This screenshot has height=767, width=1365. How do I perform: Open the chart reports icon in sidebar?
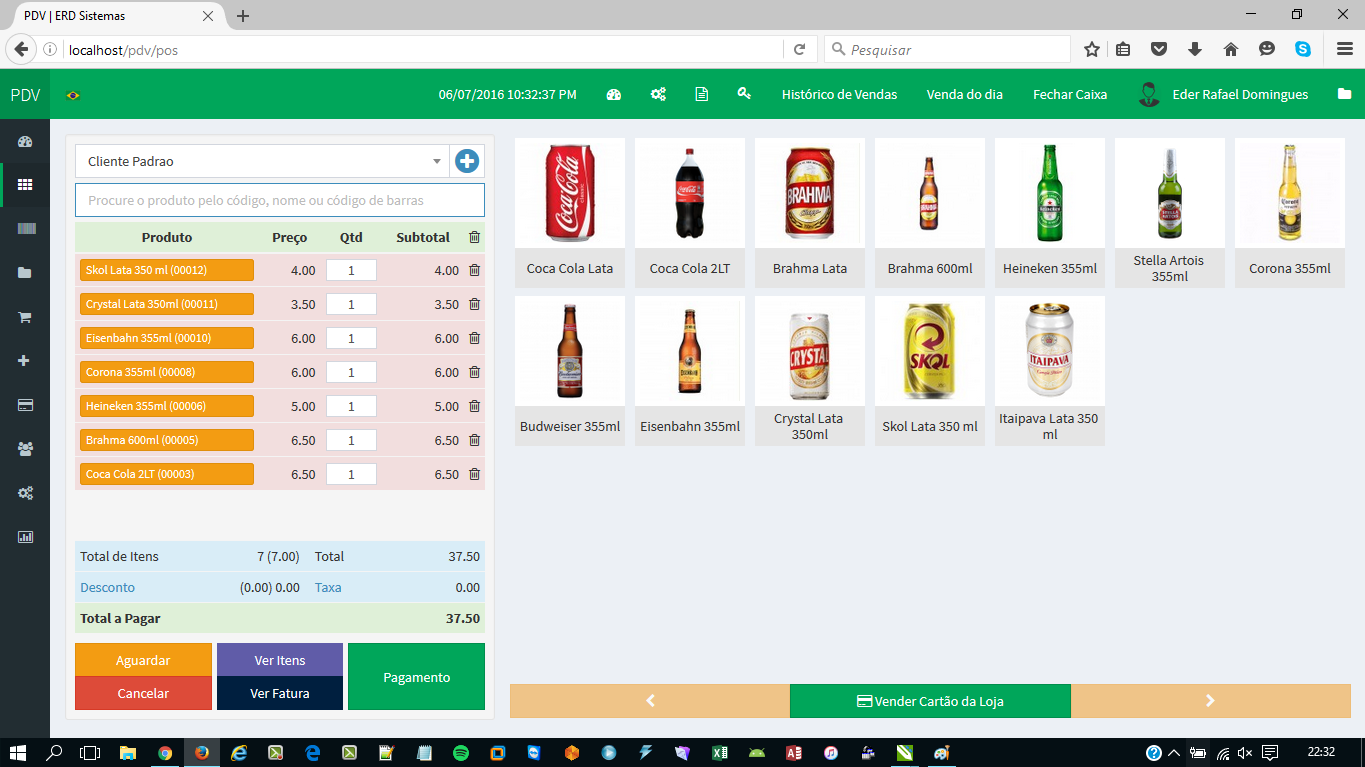click(25, 537)
